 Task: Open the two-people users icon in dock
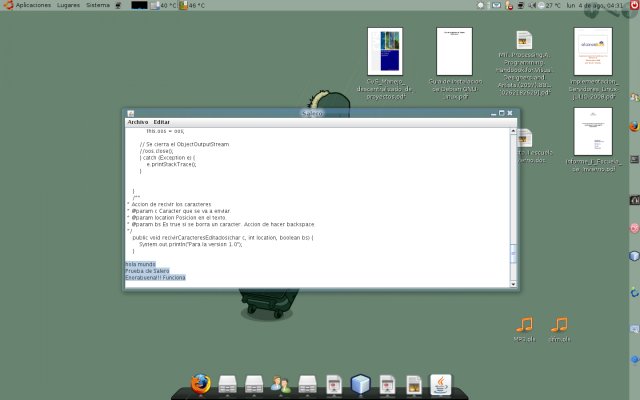(x=281, y=384)
